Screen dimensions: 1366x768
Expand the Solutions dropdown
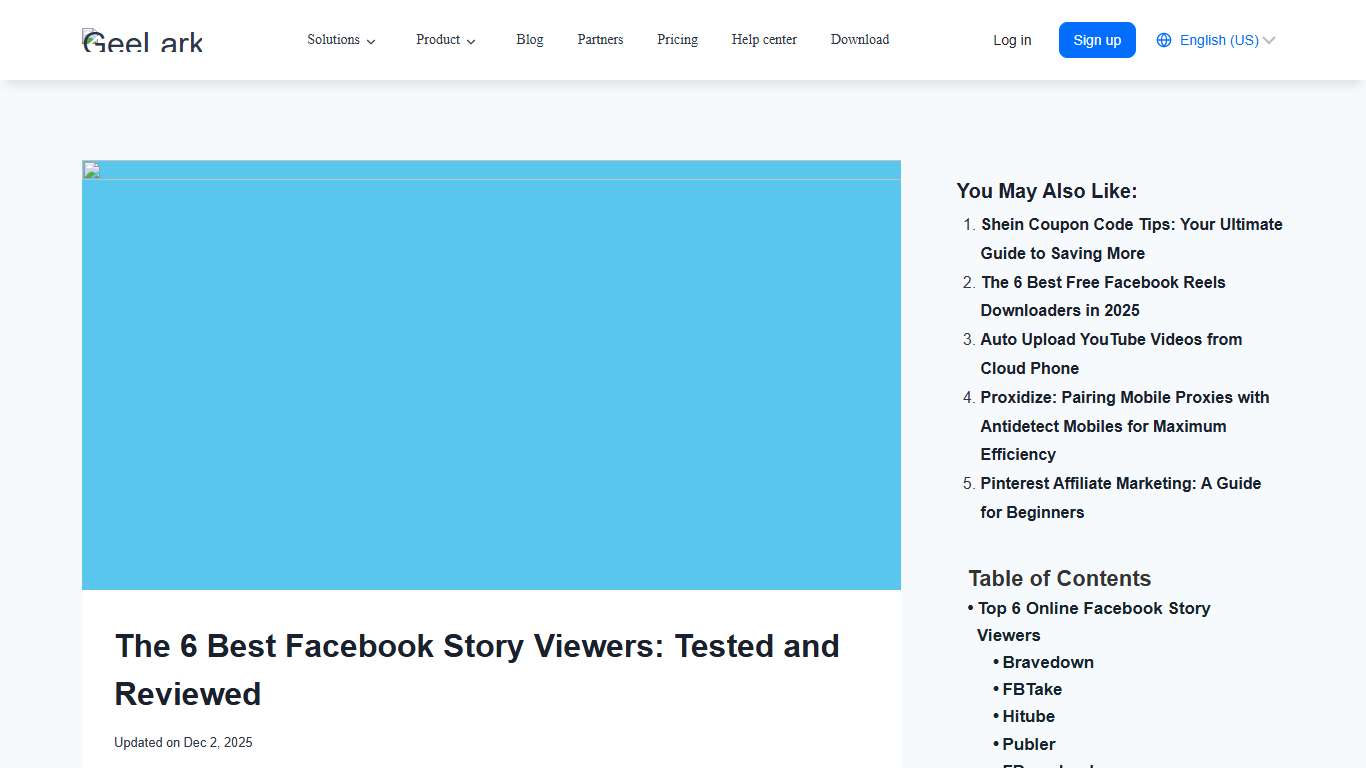click(341, 40)
